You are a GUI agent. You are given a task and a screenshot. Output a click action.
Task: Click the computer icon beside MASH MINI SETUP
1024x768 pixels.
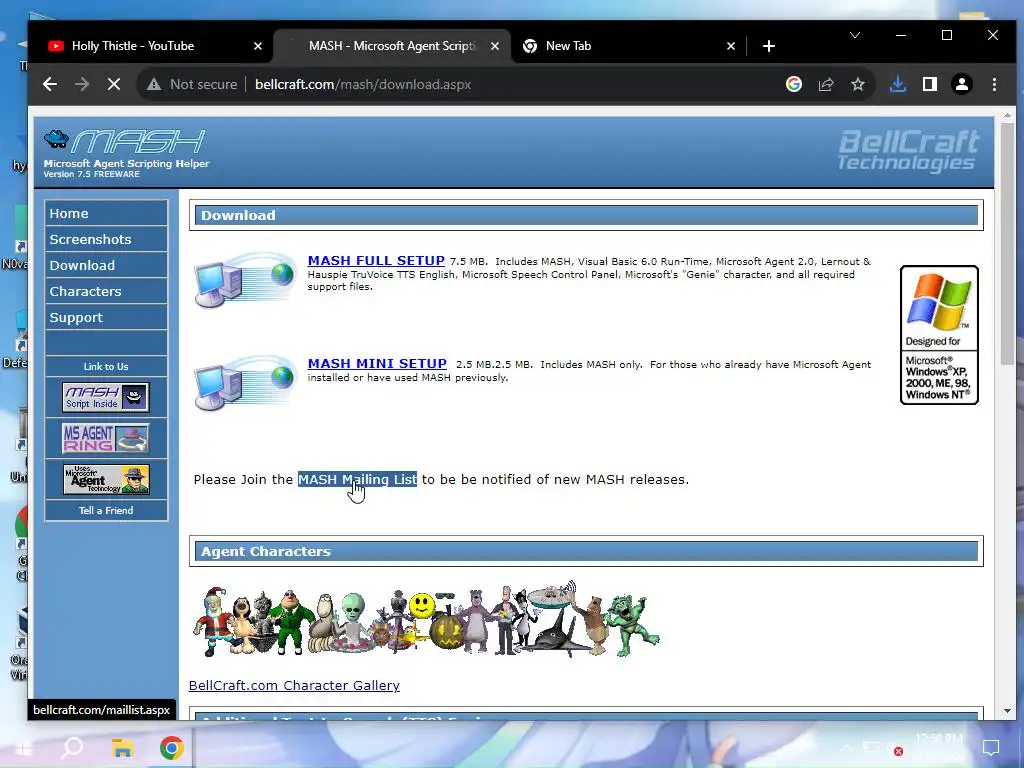[x=245, y=383]
